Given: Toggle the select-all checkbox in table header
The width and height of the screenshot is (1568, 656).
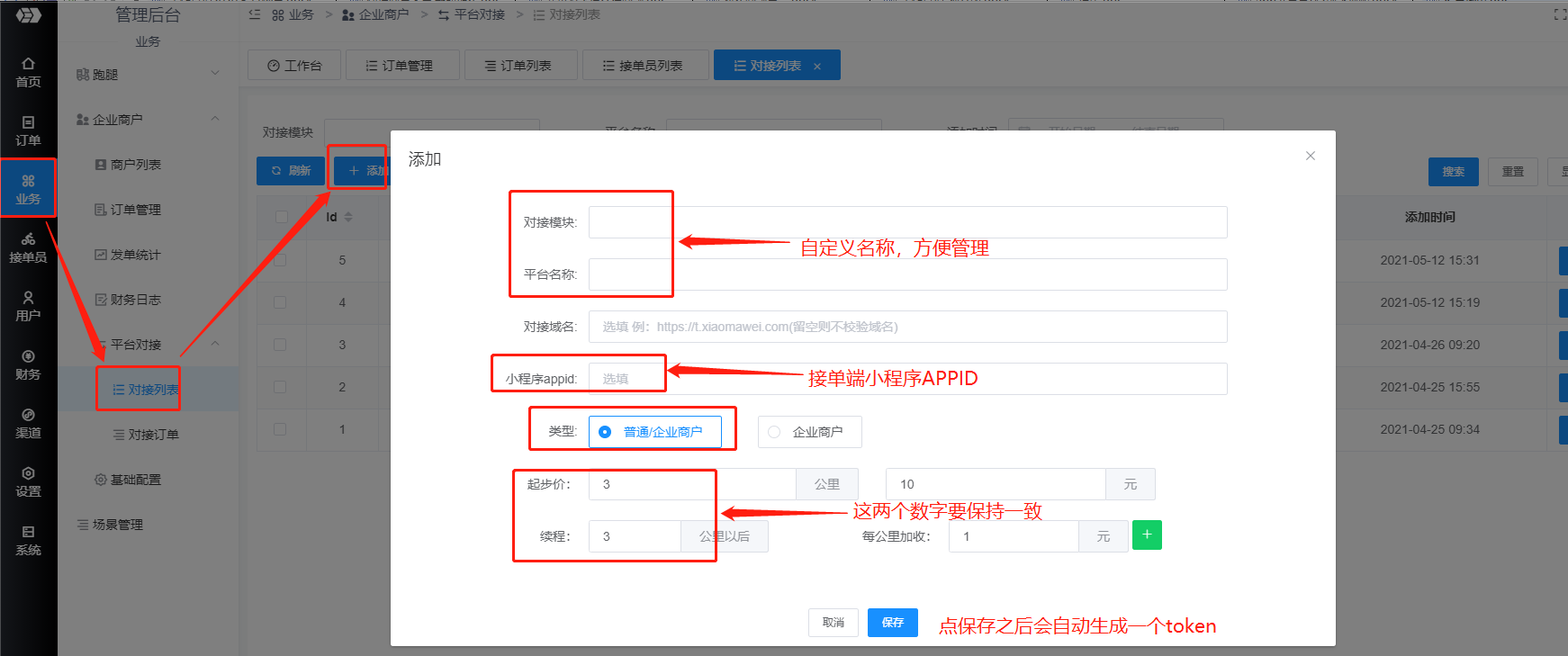Looking at the screenshot, I should coord(281,217).
